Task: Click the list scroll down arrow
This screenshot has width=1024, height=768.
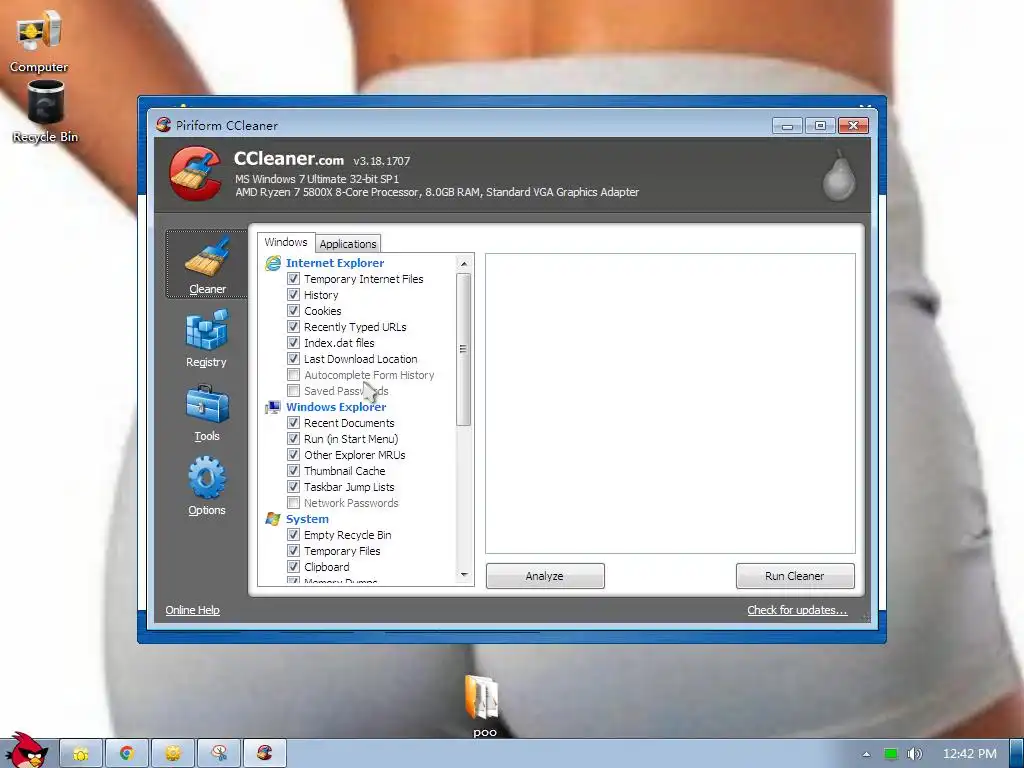Action: [x=464, y=575]
